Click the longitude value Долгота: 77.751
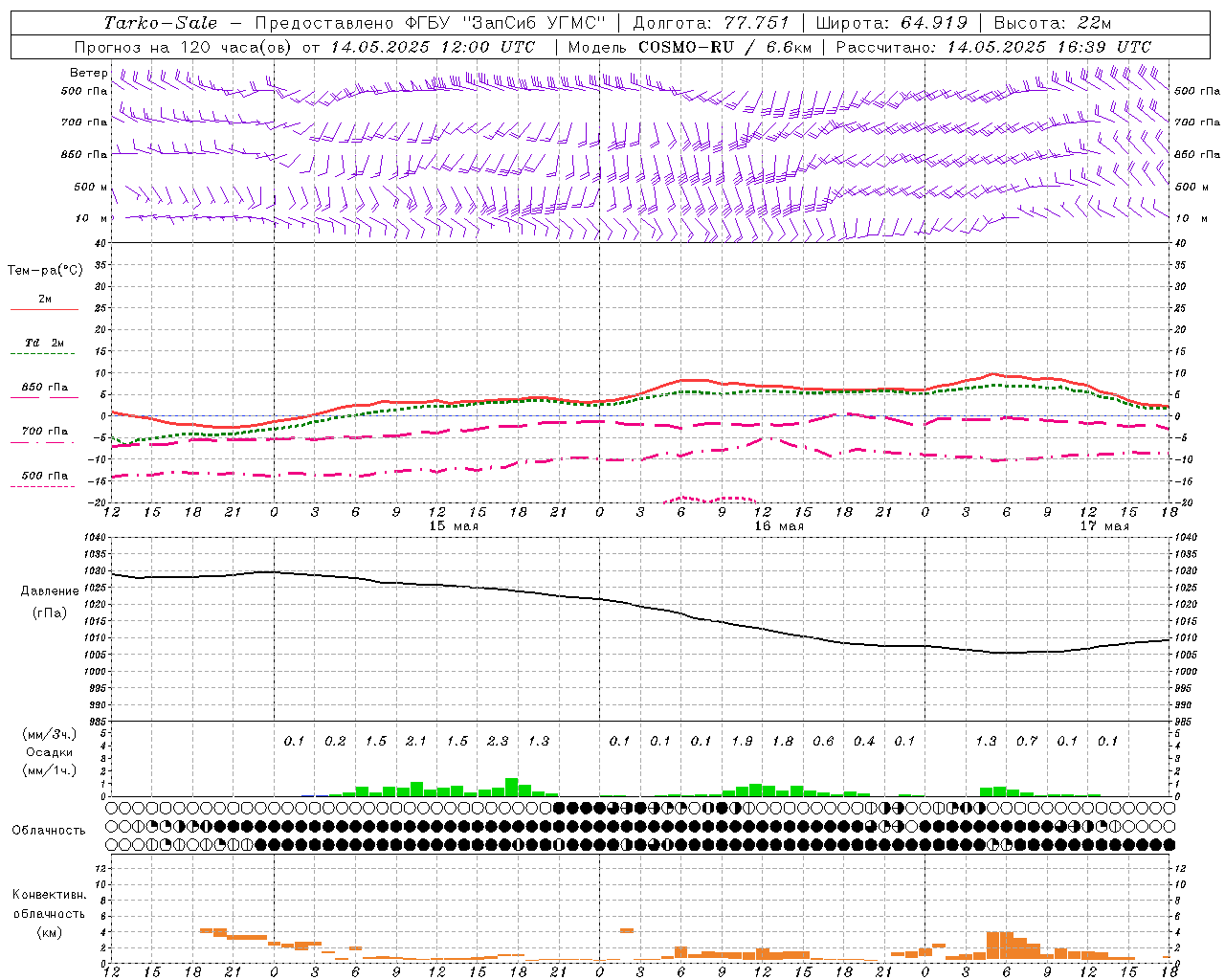Viewport: 1225px width, 980px height. pyautogui.click(x=711, y=23)
